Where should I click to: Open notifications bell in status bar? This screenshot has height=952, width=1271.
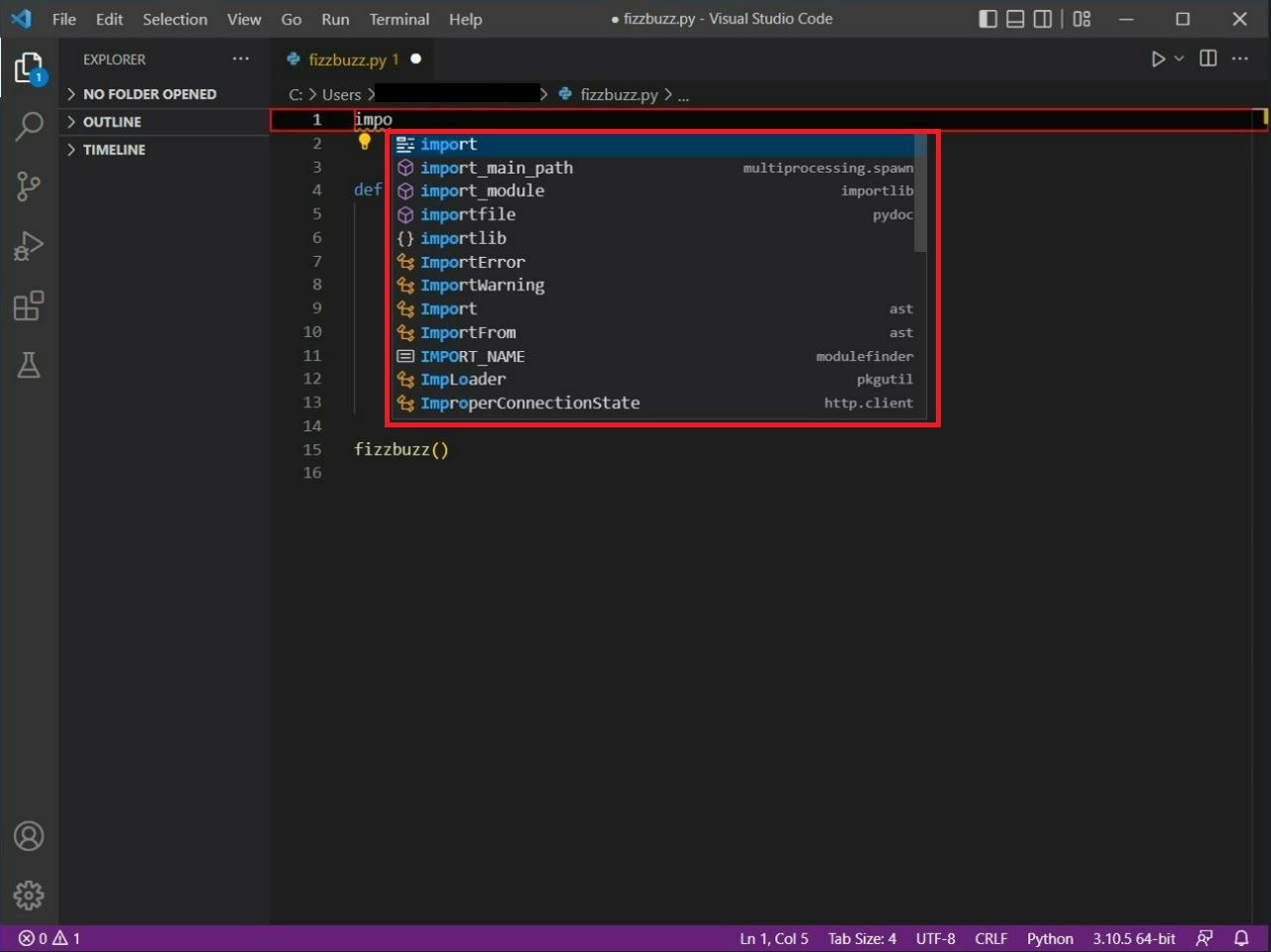(1241, 938)
